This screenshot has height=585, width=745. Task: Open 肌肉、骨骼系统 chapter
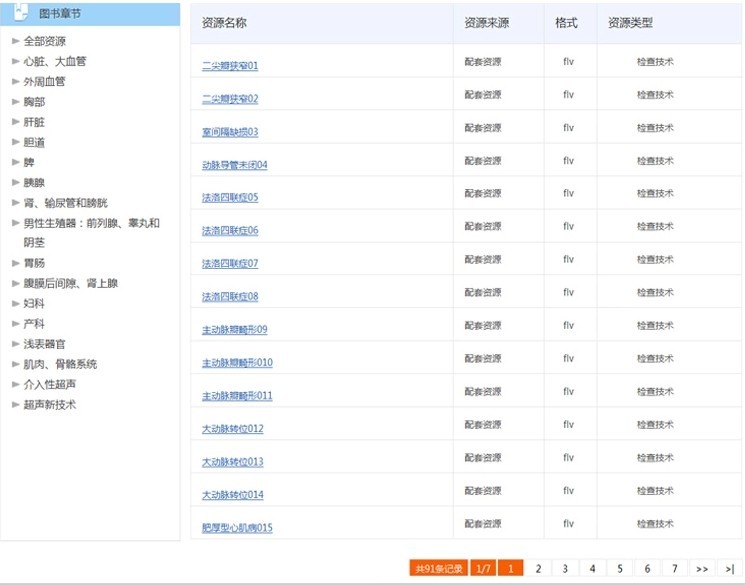point(60,364)
